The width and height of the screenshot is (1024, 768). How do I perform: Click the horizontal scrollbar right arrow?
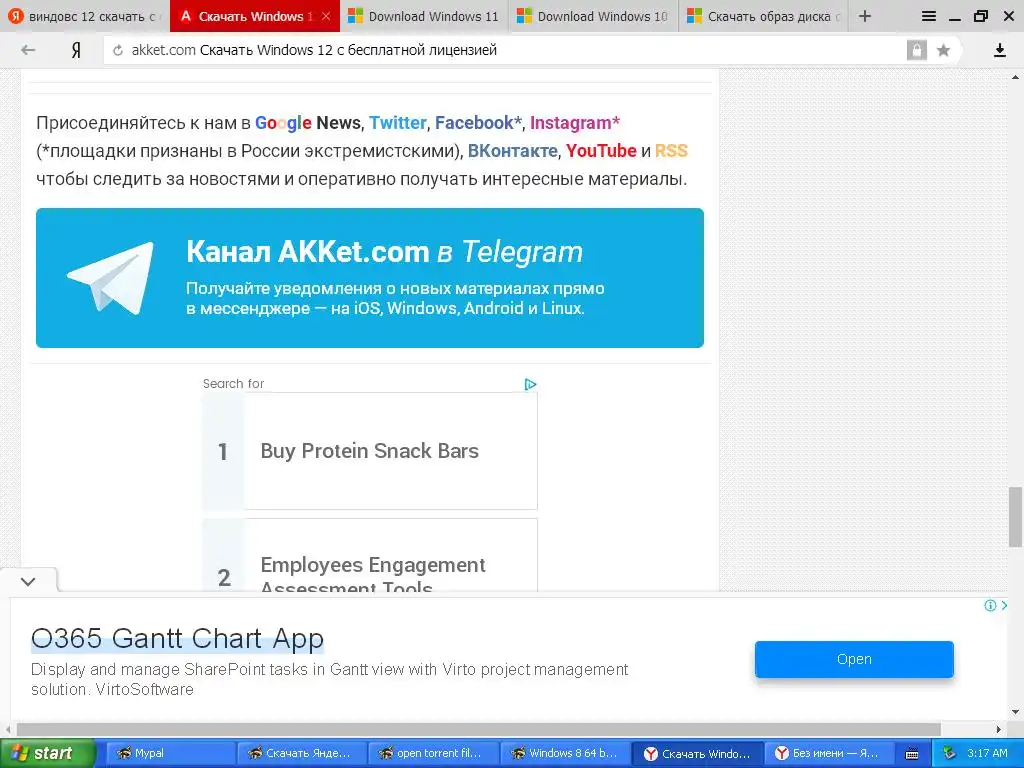click(999, 729)
